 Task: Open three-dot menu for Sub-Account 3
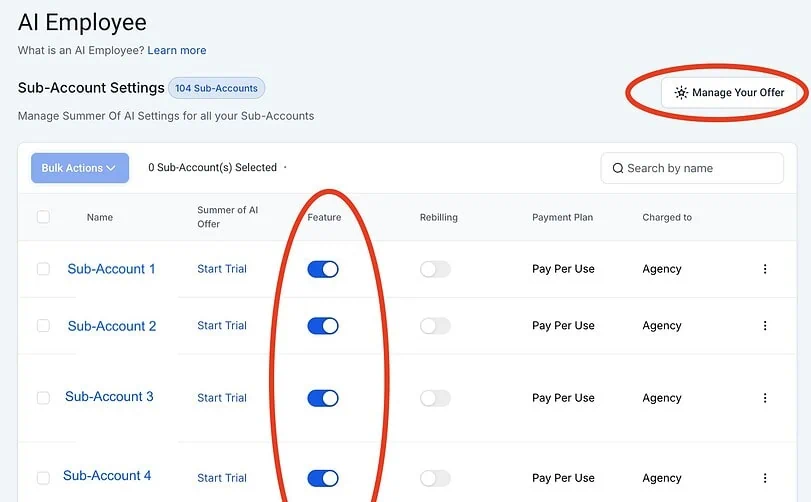(x=765, y=398)
